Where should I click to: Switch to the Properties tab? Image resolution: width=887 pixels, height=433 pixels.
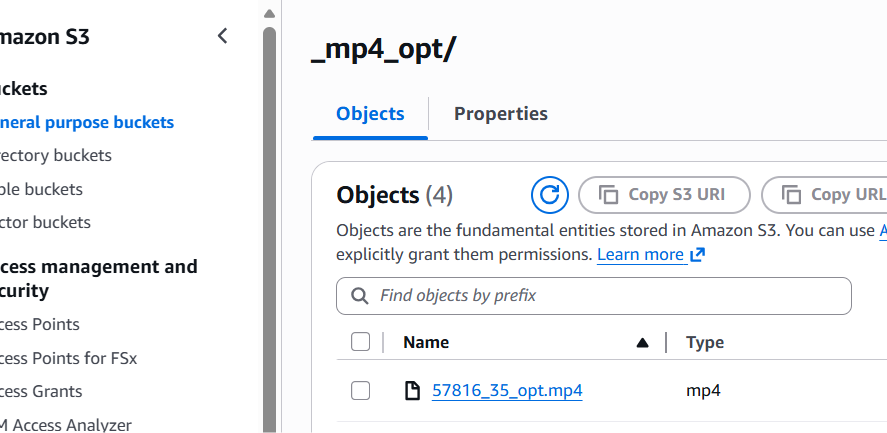tap(501, 114)
